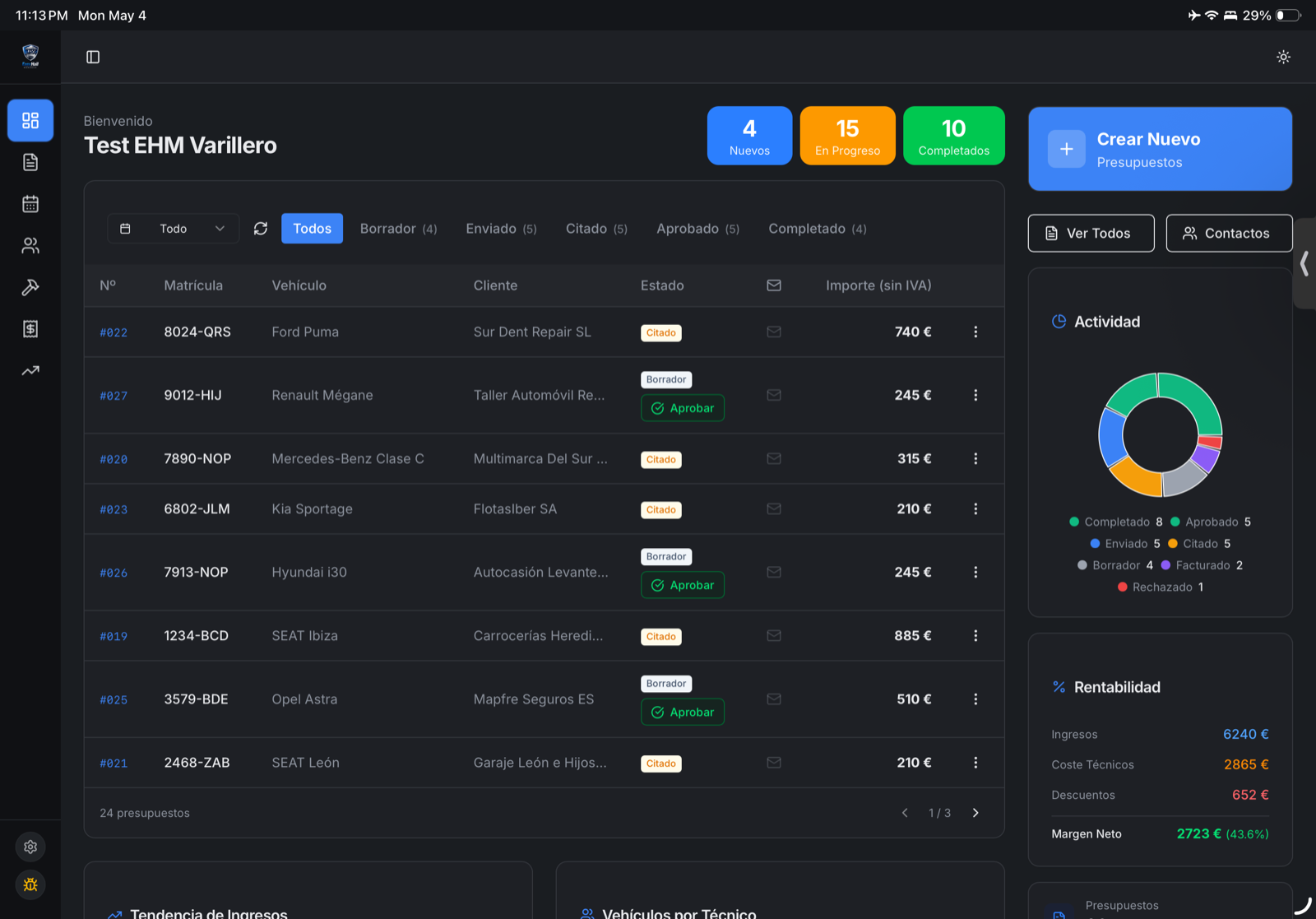Click the Ver Todos button

[1091, 233]
